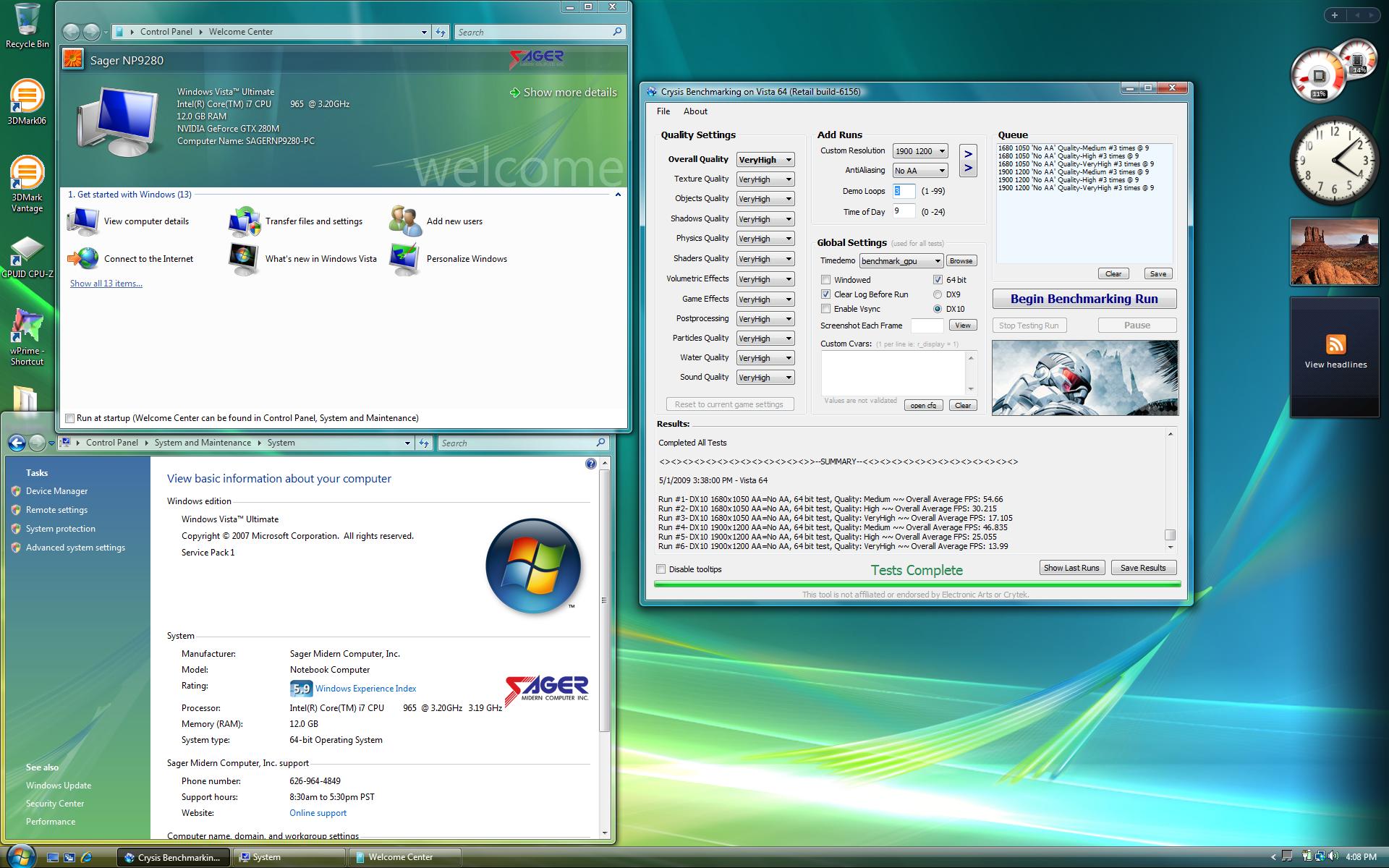This screenshot has height=868, width=1389.
Task: Toggle Run at startup checkbox
Action: (69, 418)
